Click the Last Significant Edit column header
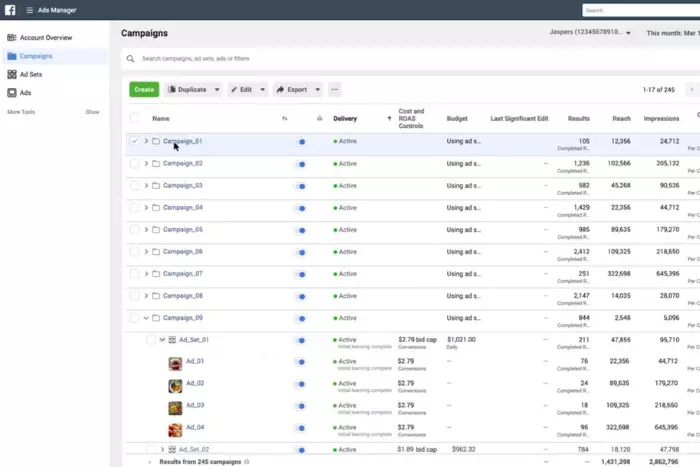This screenshot has width=700, height=467. [x=519, y=118]
